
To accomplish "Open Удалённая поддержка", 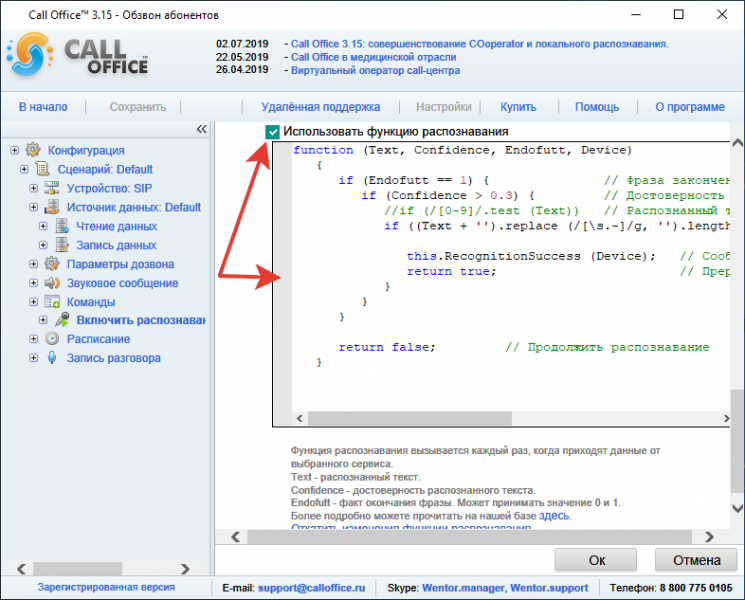I will coord(321,107).
